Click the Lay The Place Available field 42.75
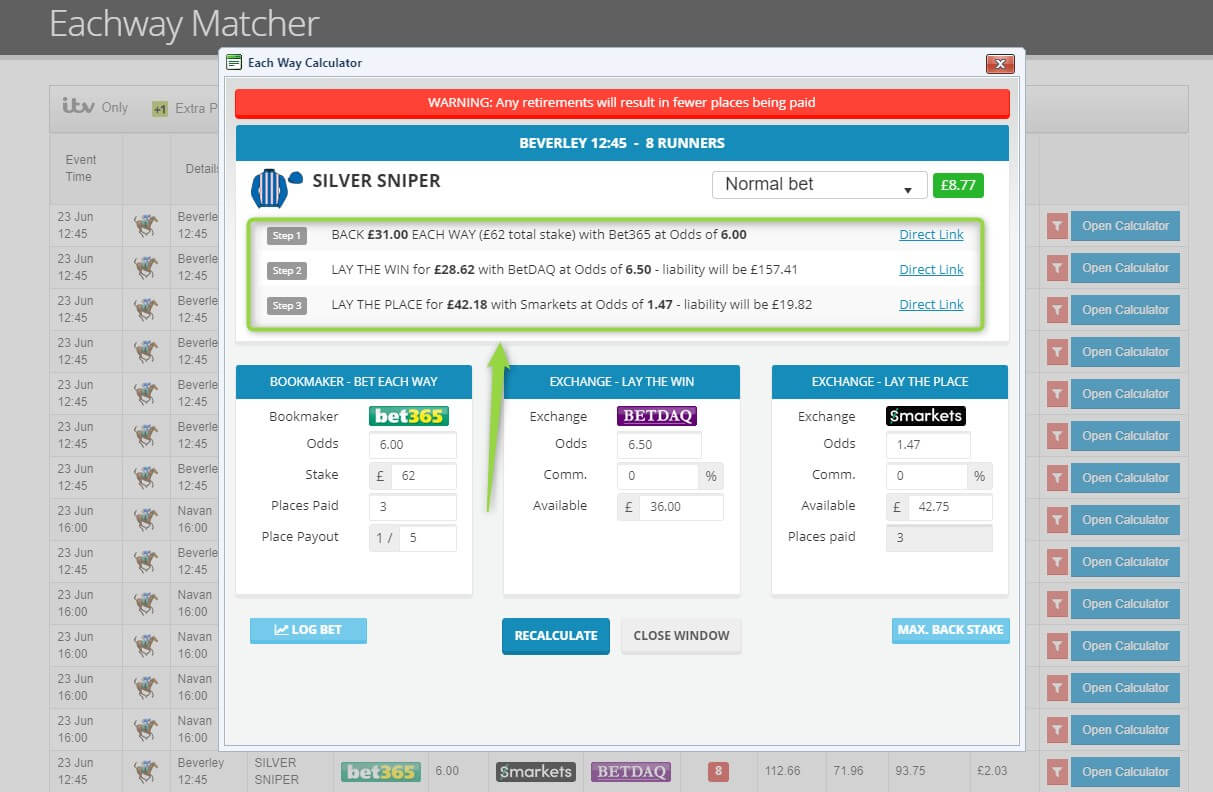The width and height of the screenshot is (1213, 792). pos(950,507)
